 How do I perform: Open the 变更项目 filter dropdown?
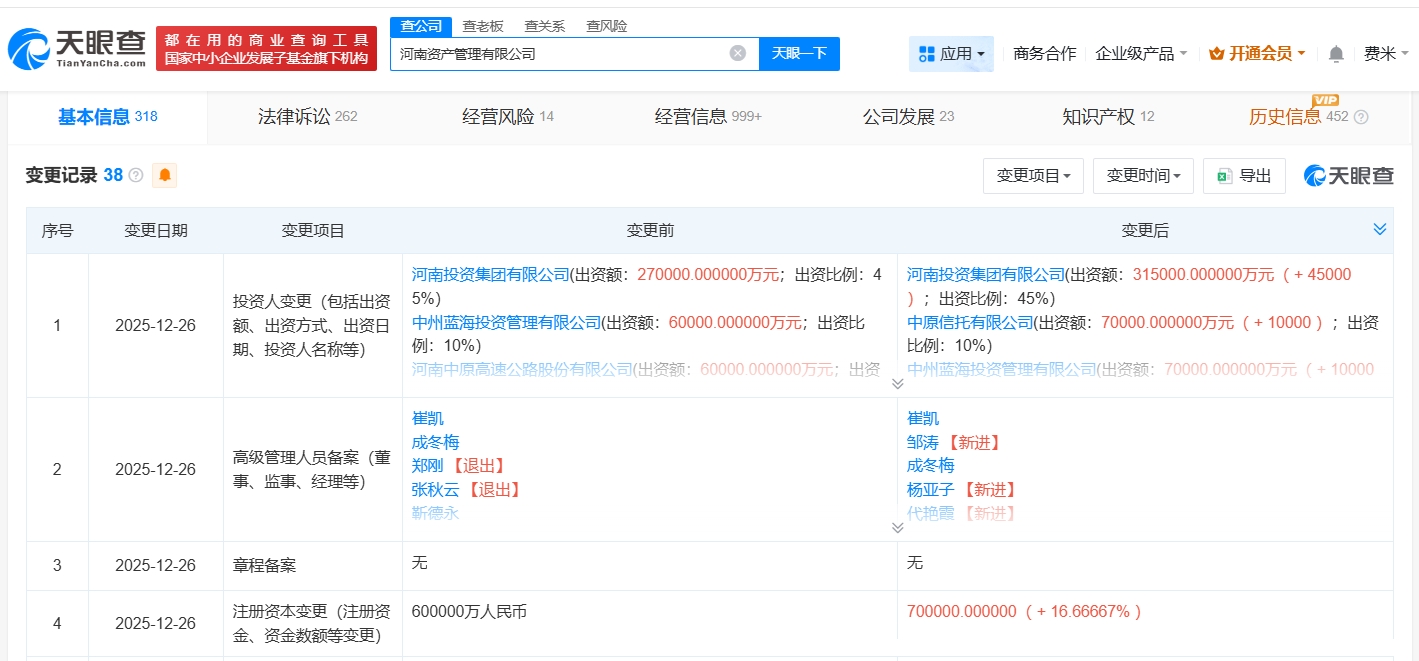click(x=1033, y=176)
